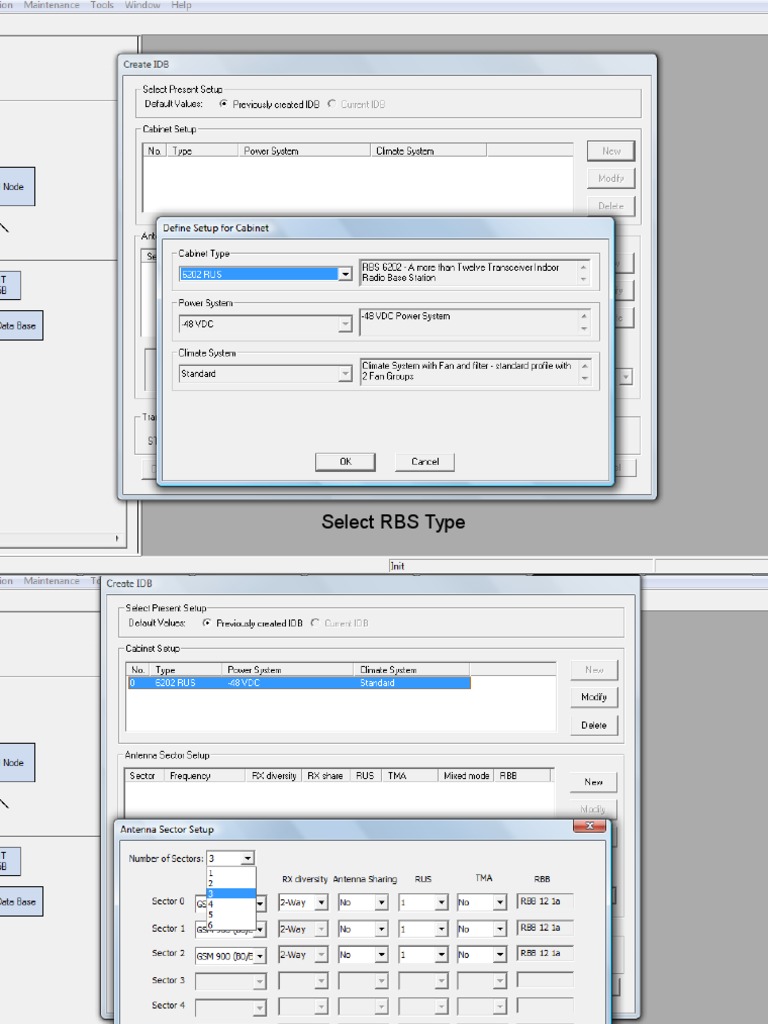The height and width of the screenshot is (1024, 768).
Task: Open Sector 0 RUS dropdown
Action: 441,903
